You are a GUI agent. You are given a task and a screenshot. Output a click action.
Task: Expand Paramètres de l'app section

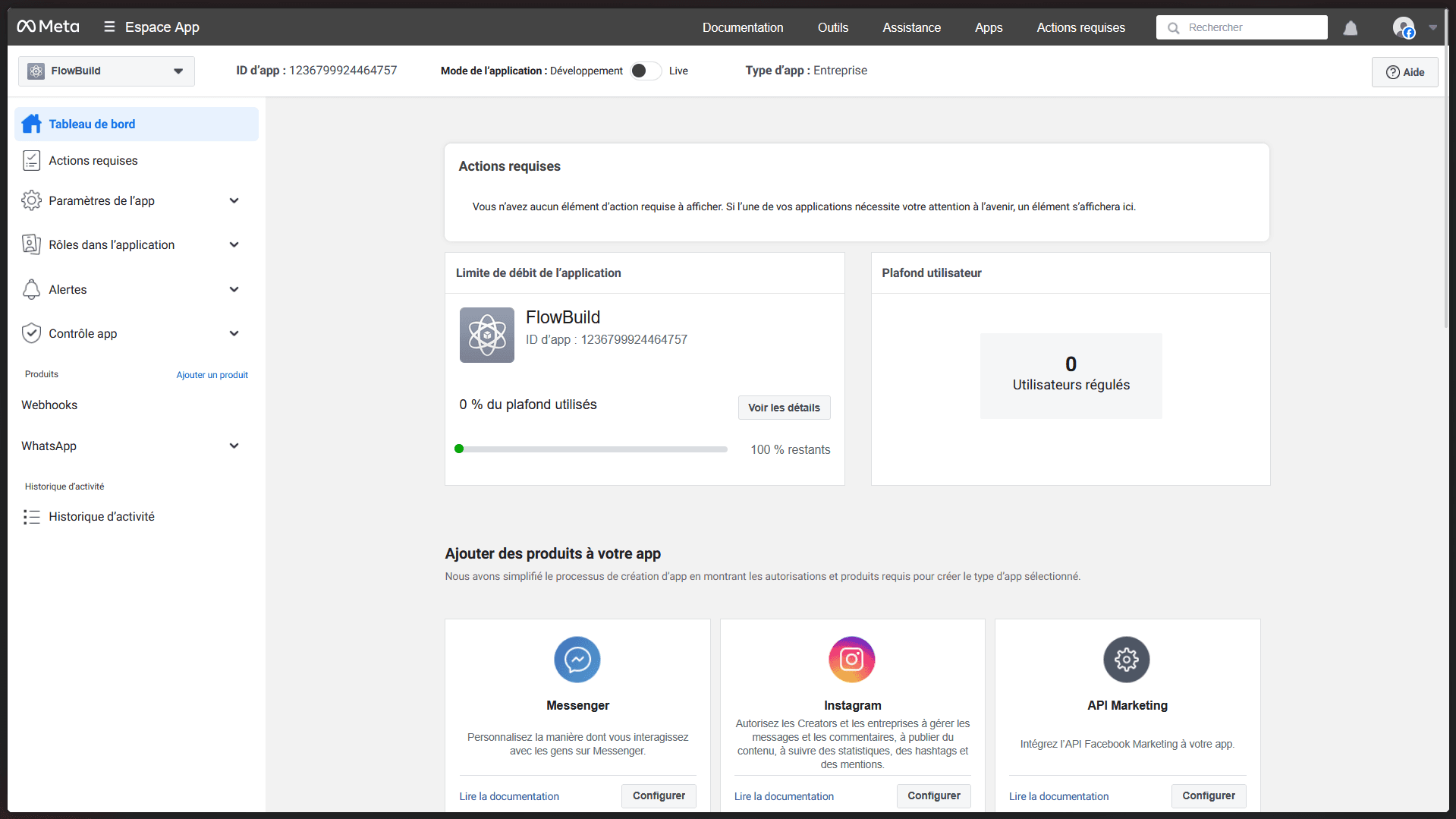click(234, 200)
